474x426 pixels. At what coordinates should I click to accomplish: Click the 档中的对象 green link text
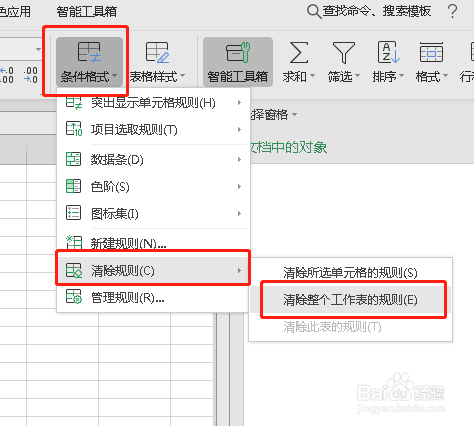click(x=289, y=147)
